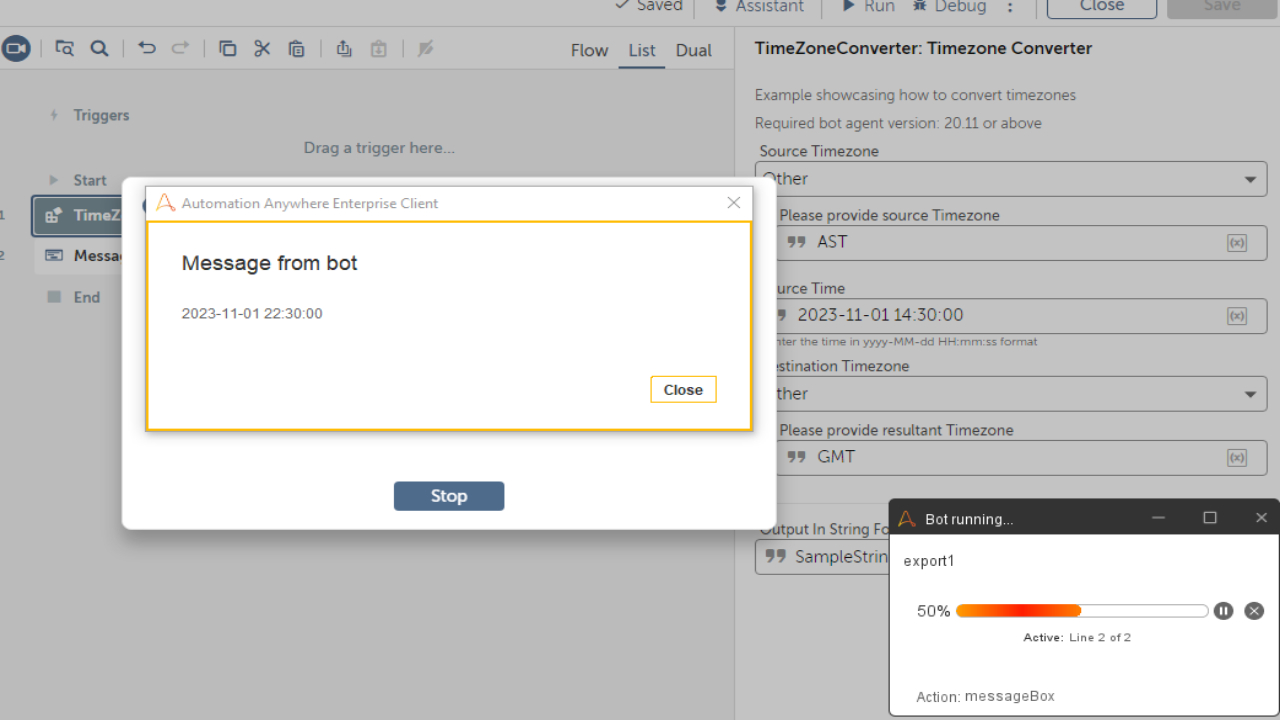Open the Source Timezone dropdown
The height and width of the screenshot is (720, 1280).
1011,179
